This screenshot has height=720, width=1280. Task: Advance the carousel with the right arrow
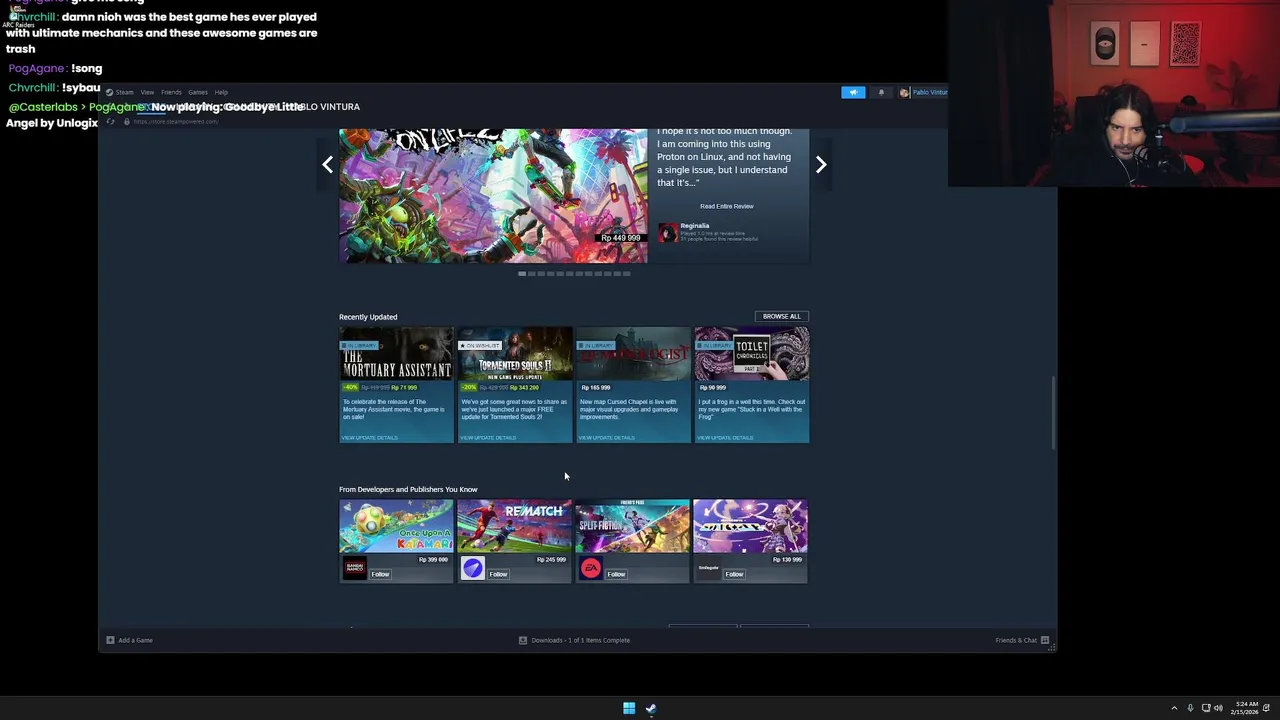[x=821, y=165]
